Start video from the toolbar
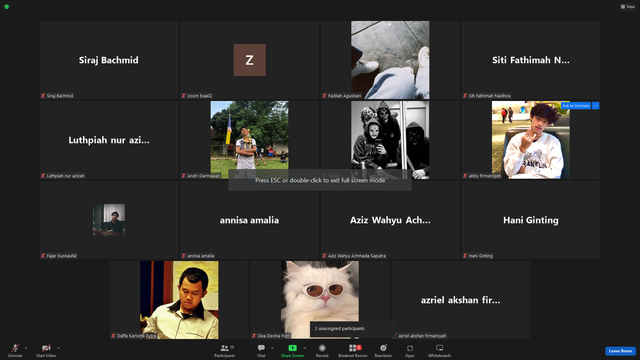Screen dimensions: 640x360 (46, 350)
